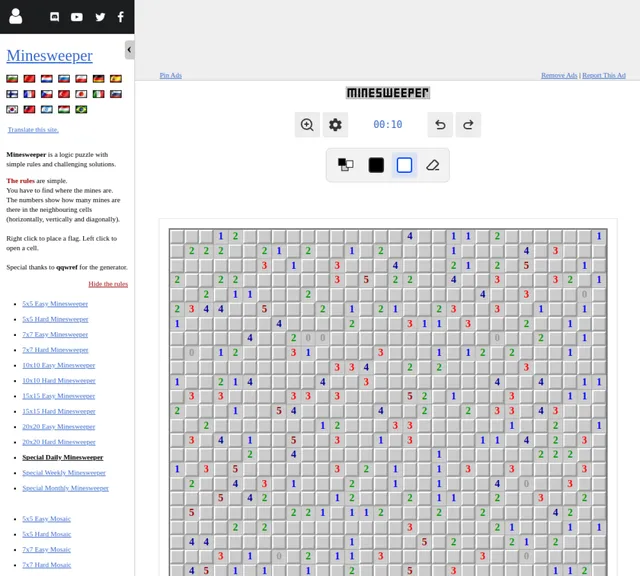Open 7x7 Easy Mosaic
Image resolution: width=640 pixels, height=576 pixels.
[47, 549]
